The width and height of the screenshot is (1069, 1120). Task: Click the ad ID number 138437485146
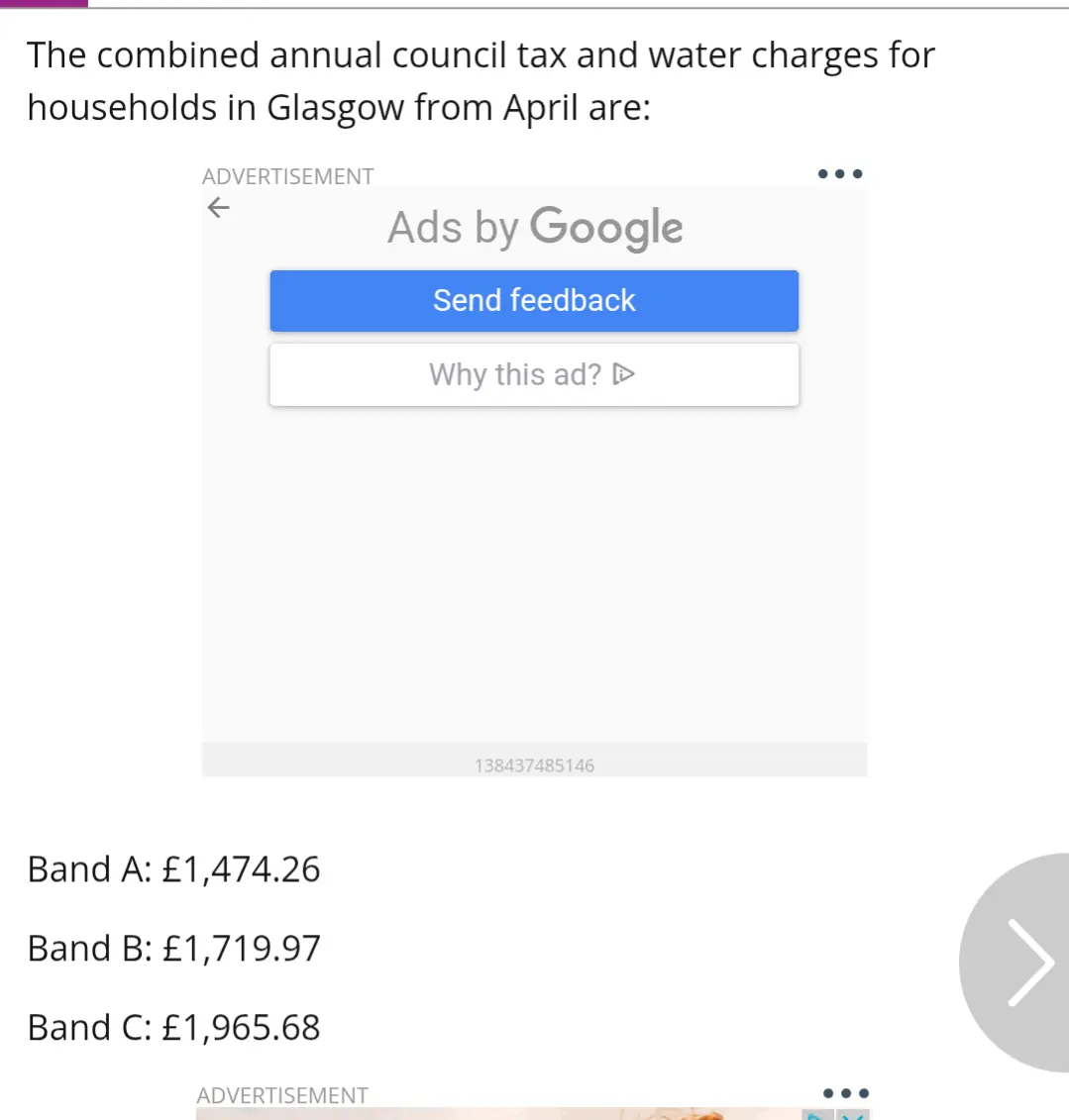click(x=535, y=765)
